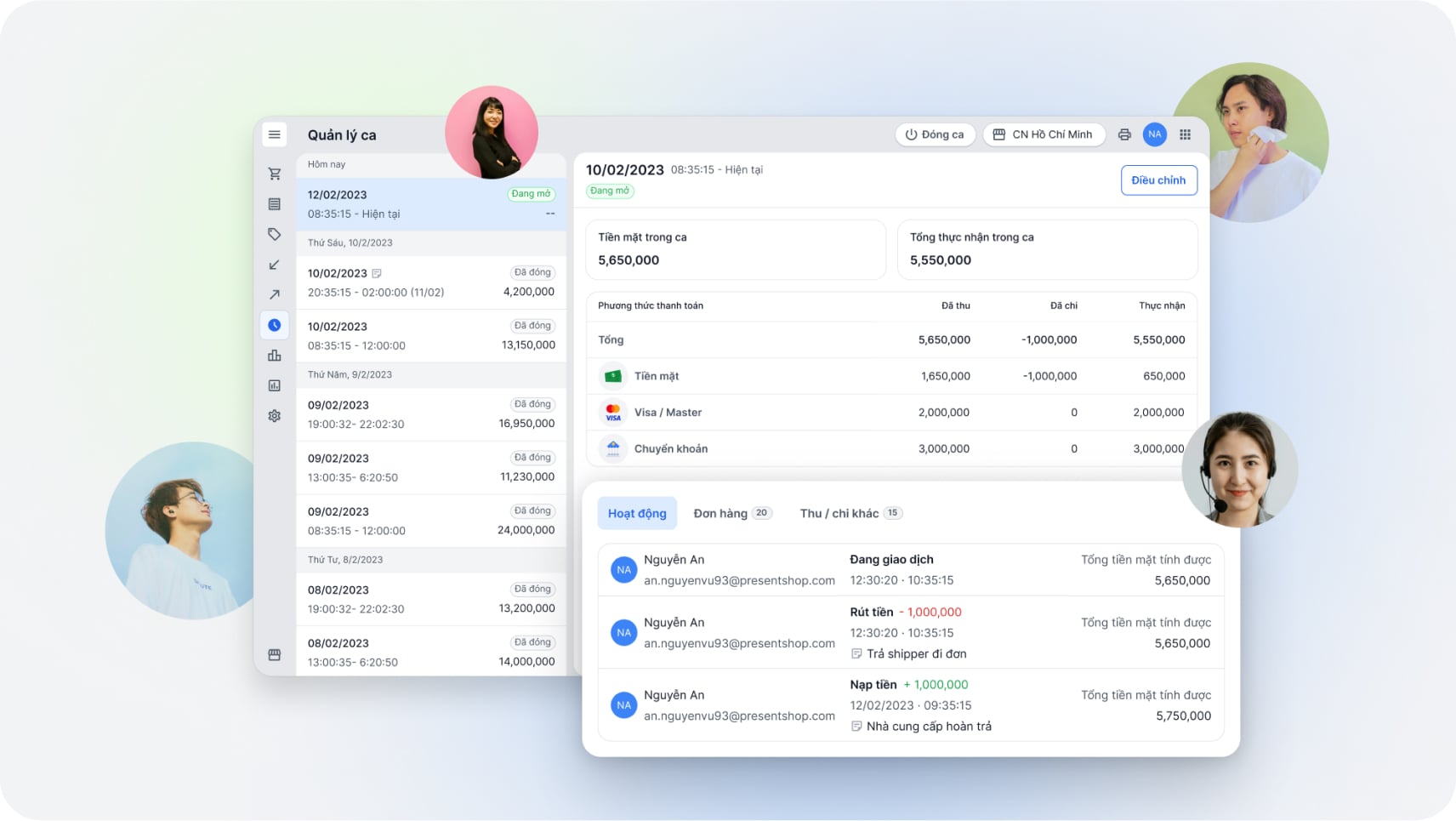
Task: Click the Visa / Master payment row
Action: [x=891, y=413]
